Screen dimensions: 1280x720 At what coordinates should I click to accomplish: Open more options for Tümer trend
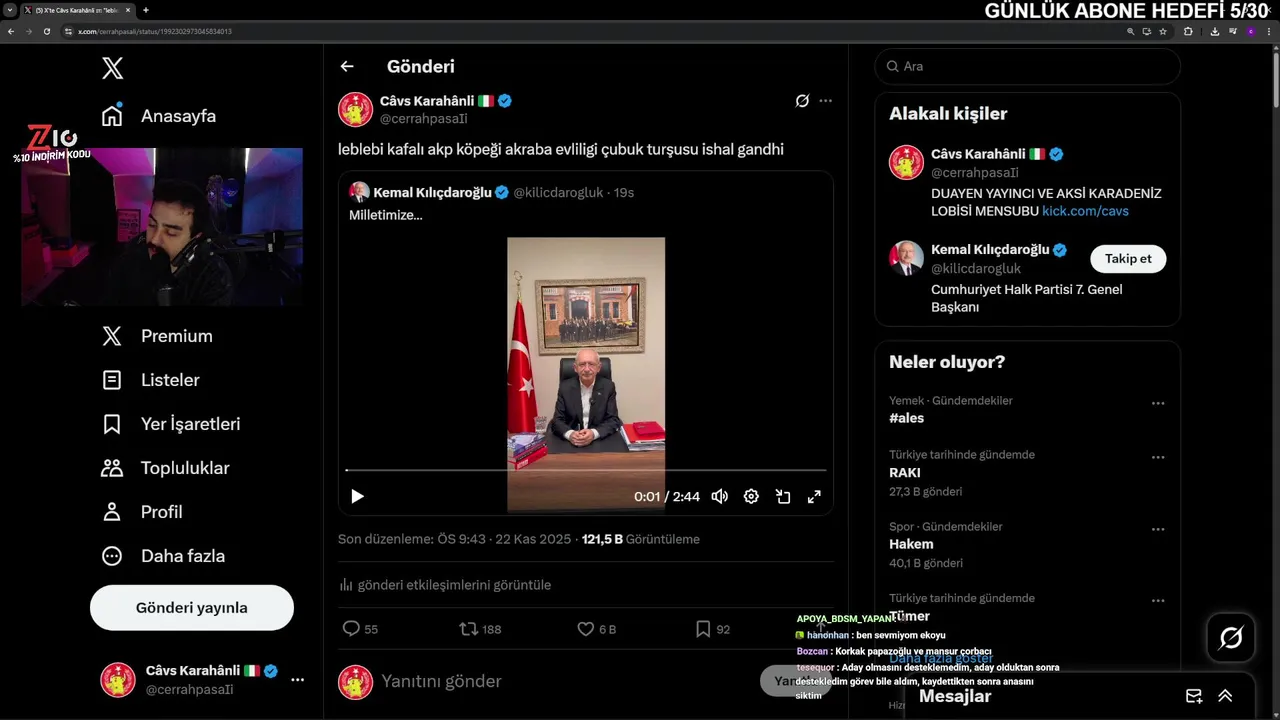pyautogui.click(x=1158, y=601)
